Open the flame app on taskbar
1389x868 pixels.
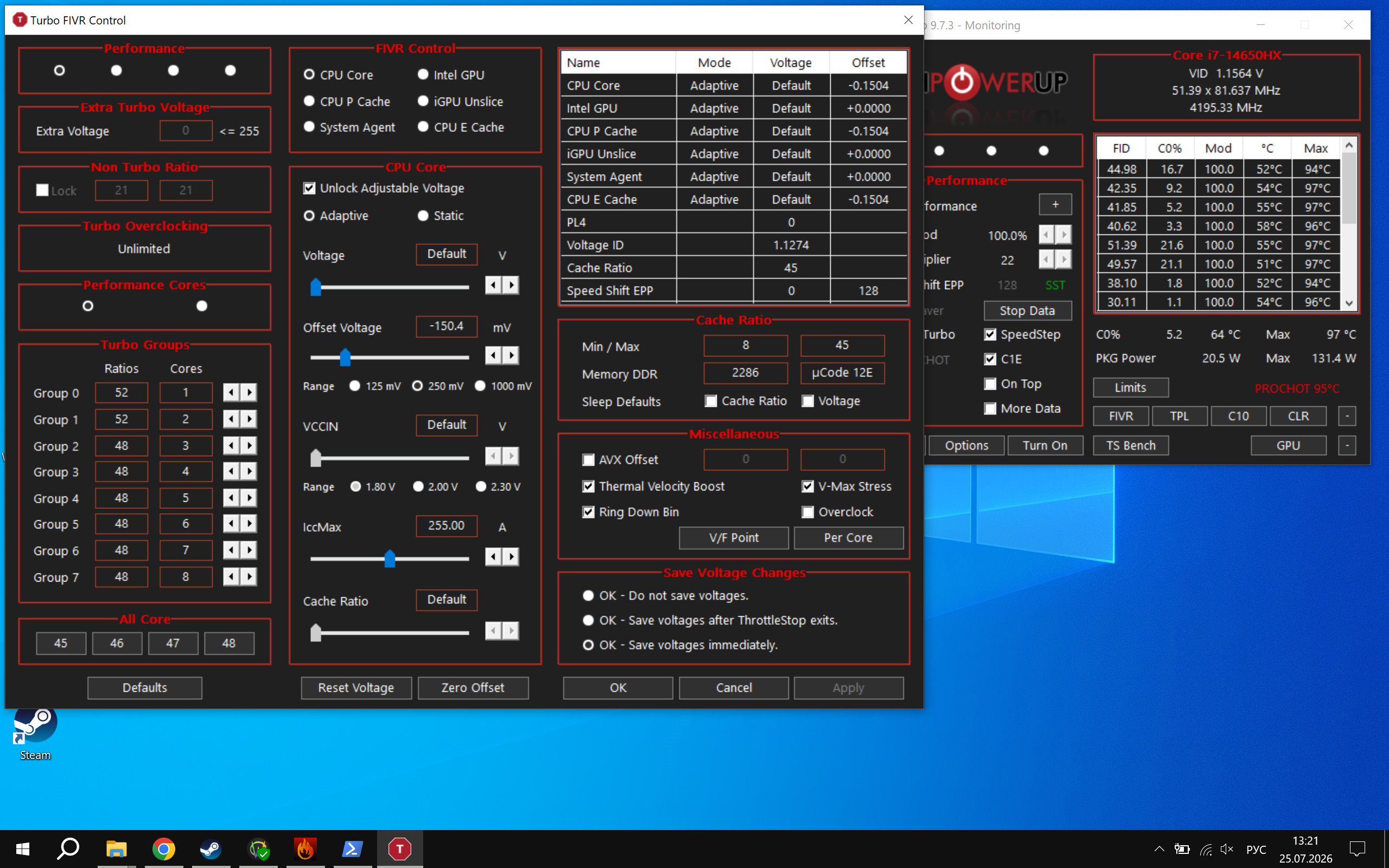click(x=305, y=848)
